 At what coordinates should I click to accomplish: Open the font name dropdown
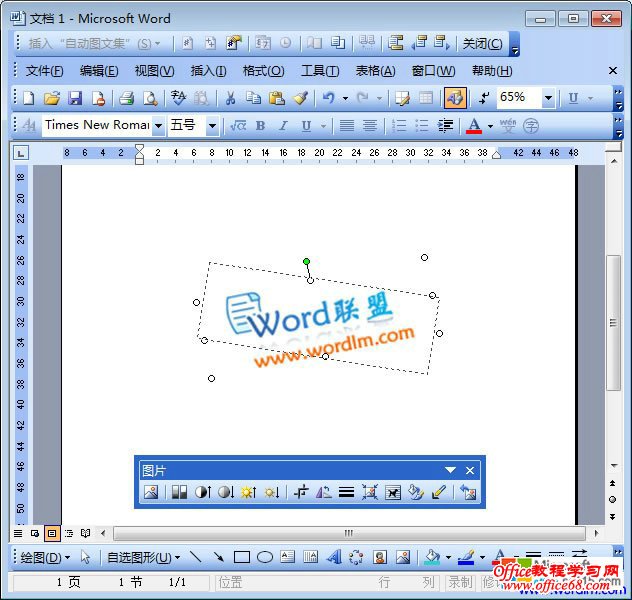pos(158,126)
